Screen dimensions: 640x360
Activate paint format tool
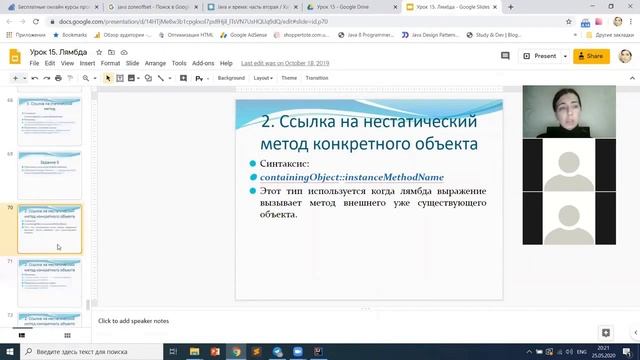click(x=70, y=78)
